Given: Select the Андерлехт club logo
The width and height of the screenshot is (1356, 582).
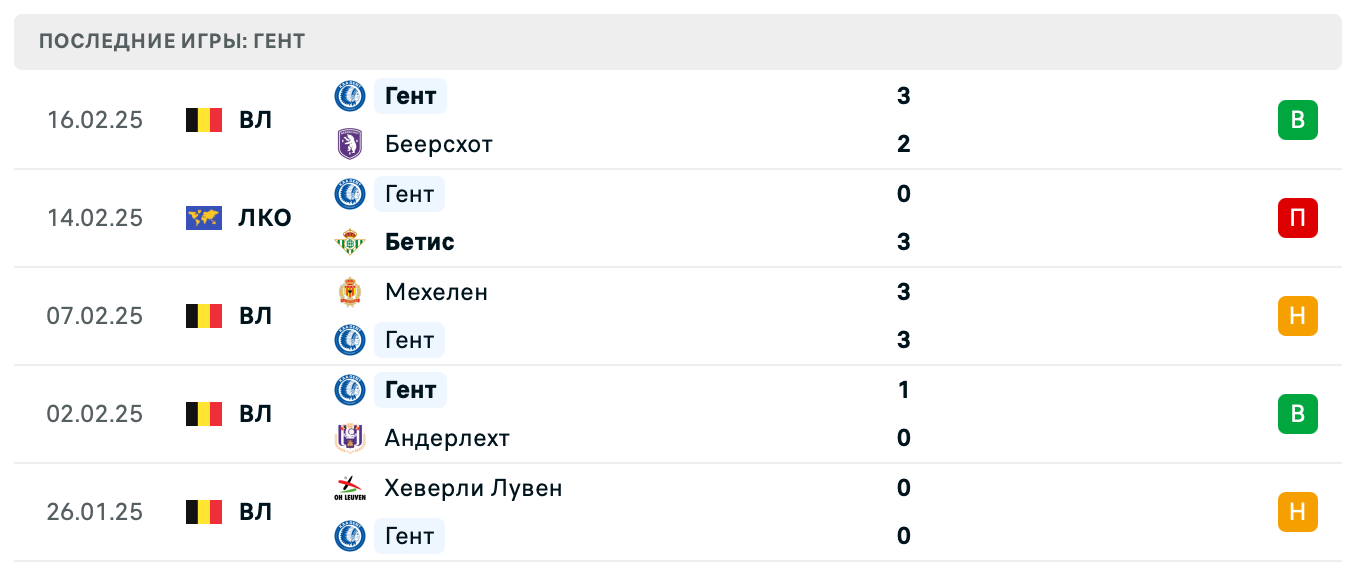Looking at the screenshot, I should coord(348,438).
